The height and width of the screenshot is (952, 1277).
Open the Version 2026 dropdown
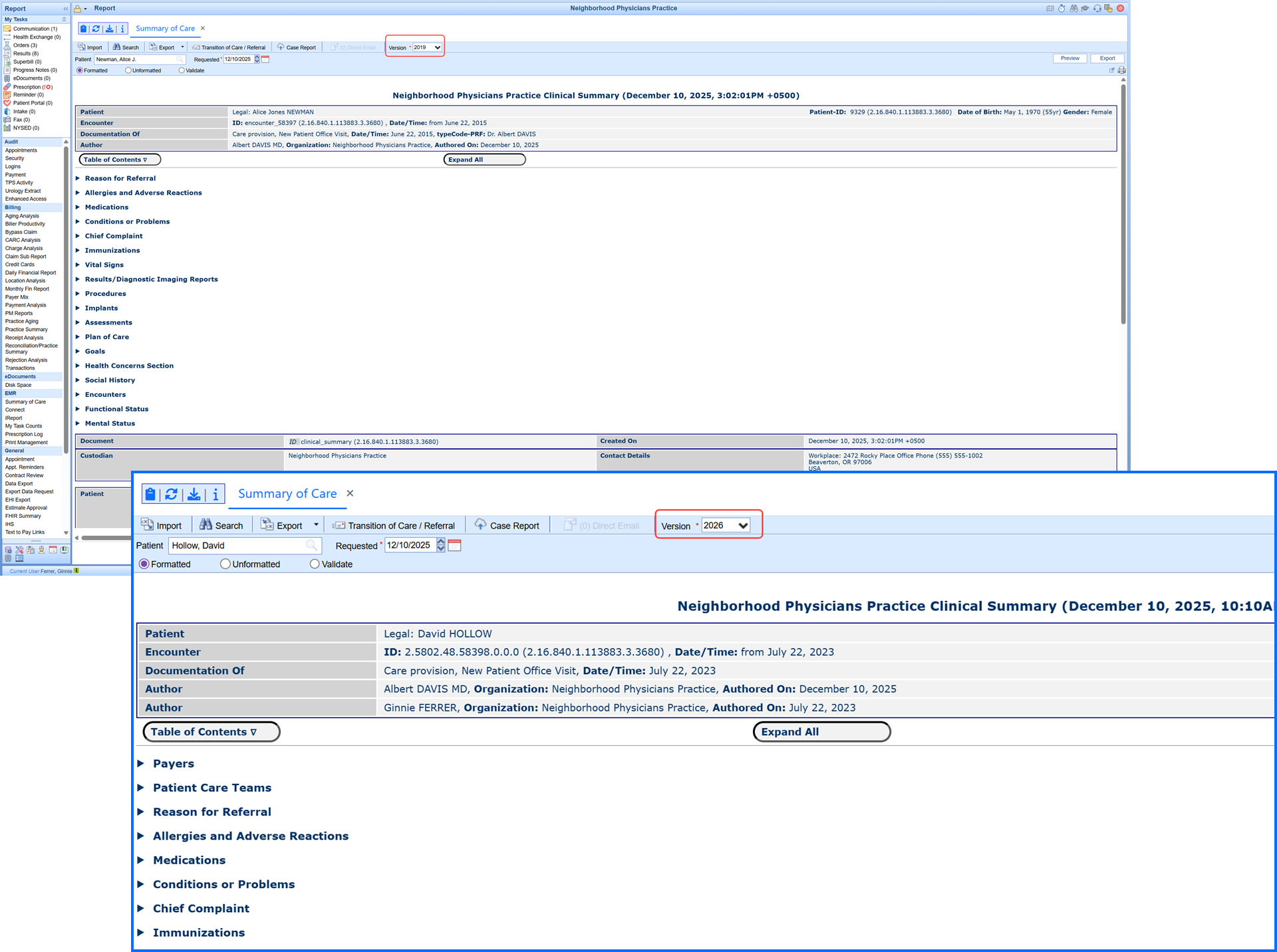click(726, 525)
